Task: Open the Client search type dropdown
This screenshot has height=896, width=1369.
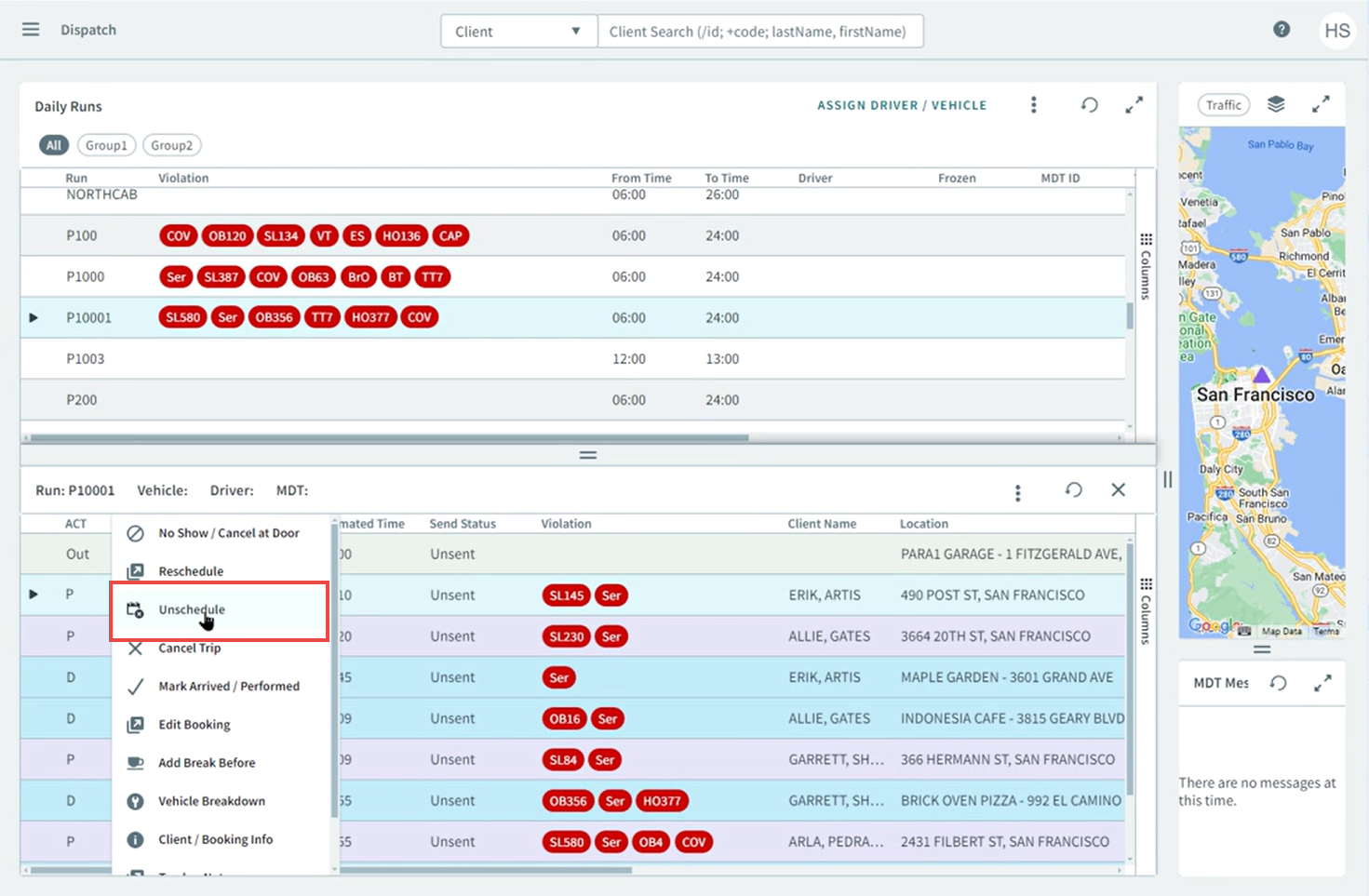Action: (517, 30)
